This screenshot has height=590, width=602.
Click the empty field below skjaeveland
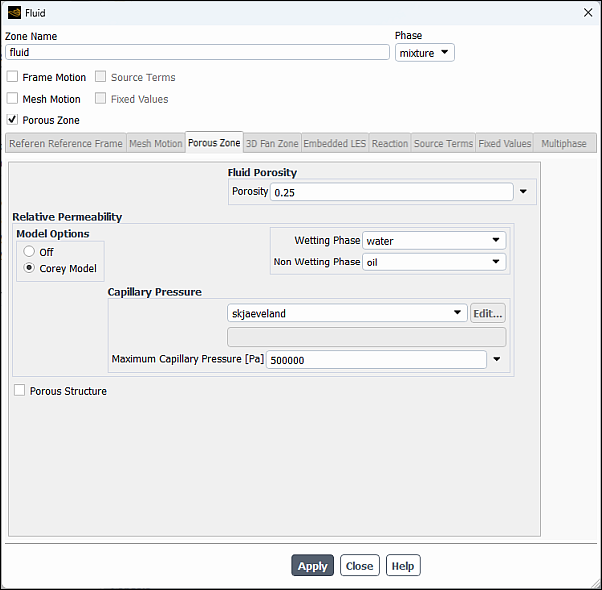click(367, 337)
